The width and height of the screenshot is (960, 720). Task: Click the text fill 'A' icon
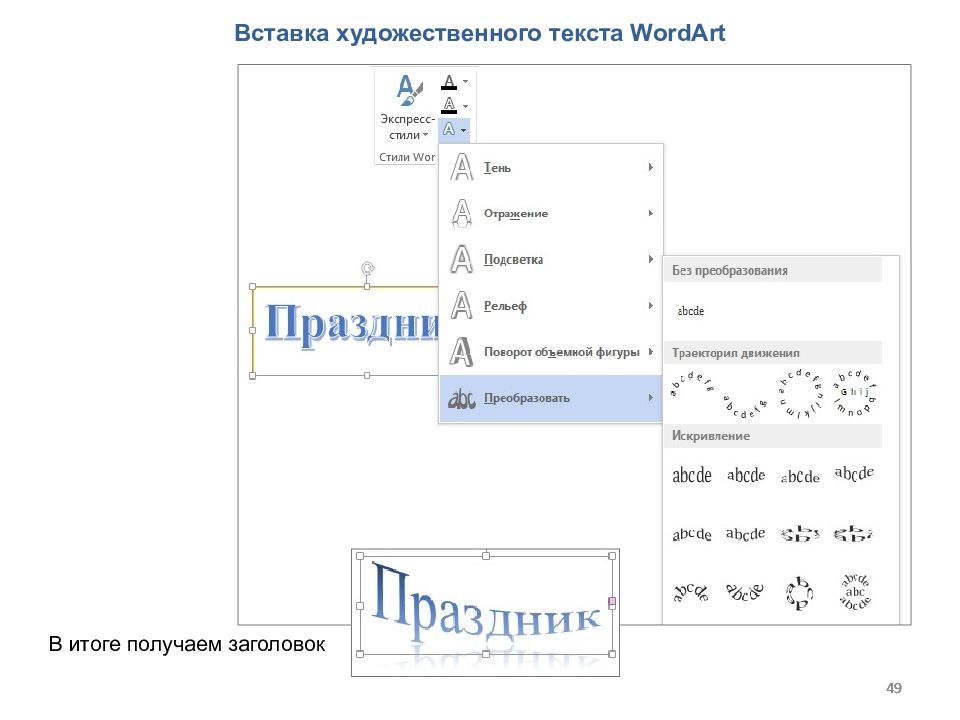point(449,81)
